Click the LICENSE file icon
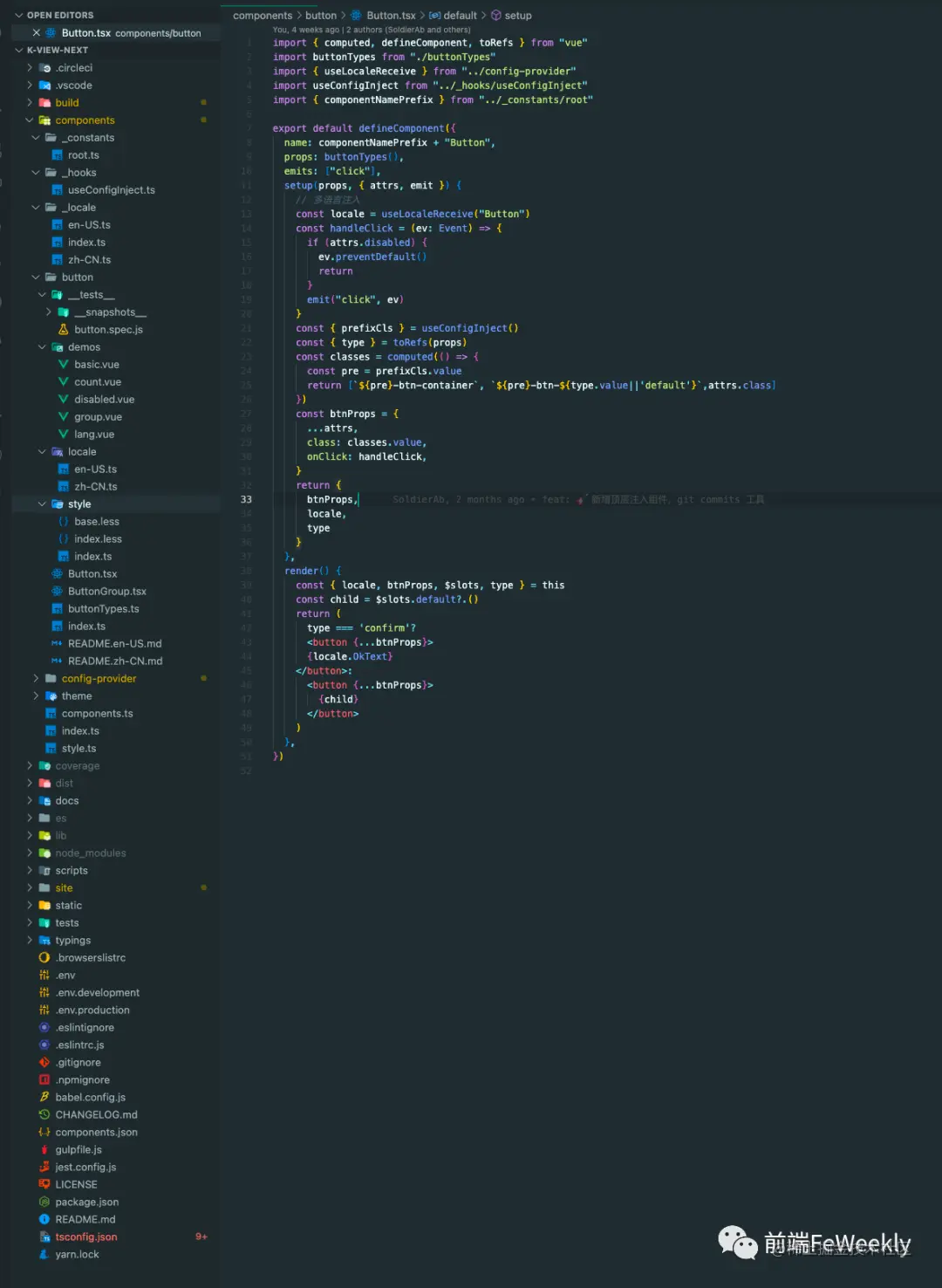 tap(44, 1184)
